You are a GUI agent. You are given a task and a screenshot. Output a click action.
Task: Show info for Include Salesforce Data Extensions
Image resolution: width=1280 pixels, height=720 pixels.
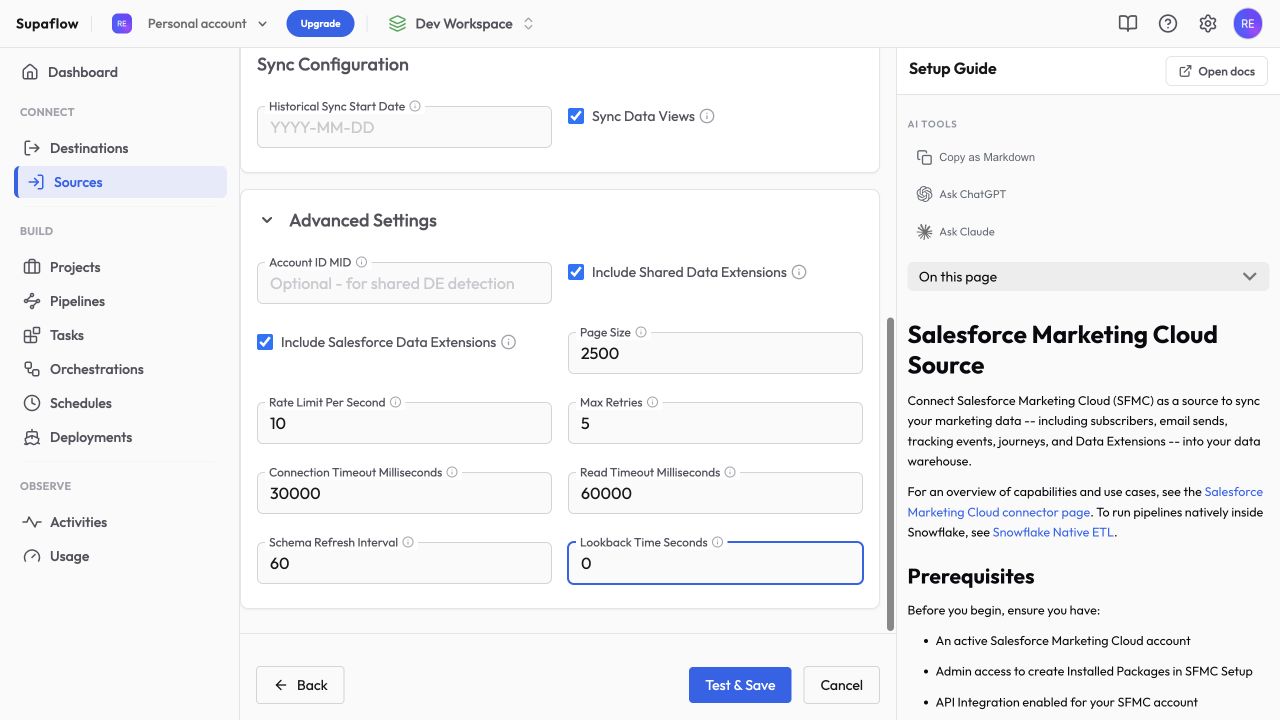[x=508, y=342]
